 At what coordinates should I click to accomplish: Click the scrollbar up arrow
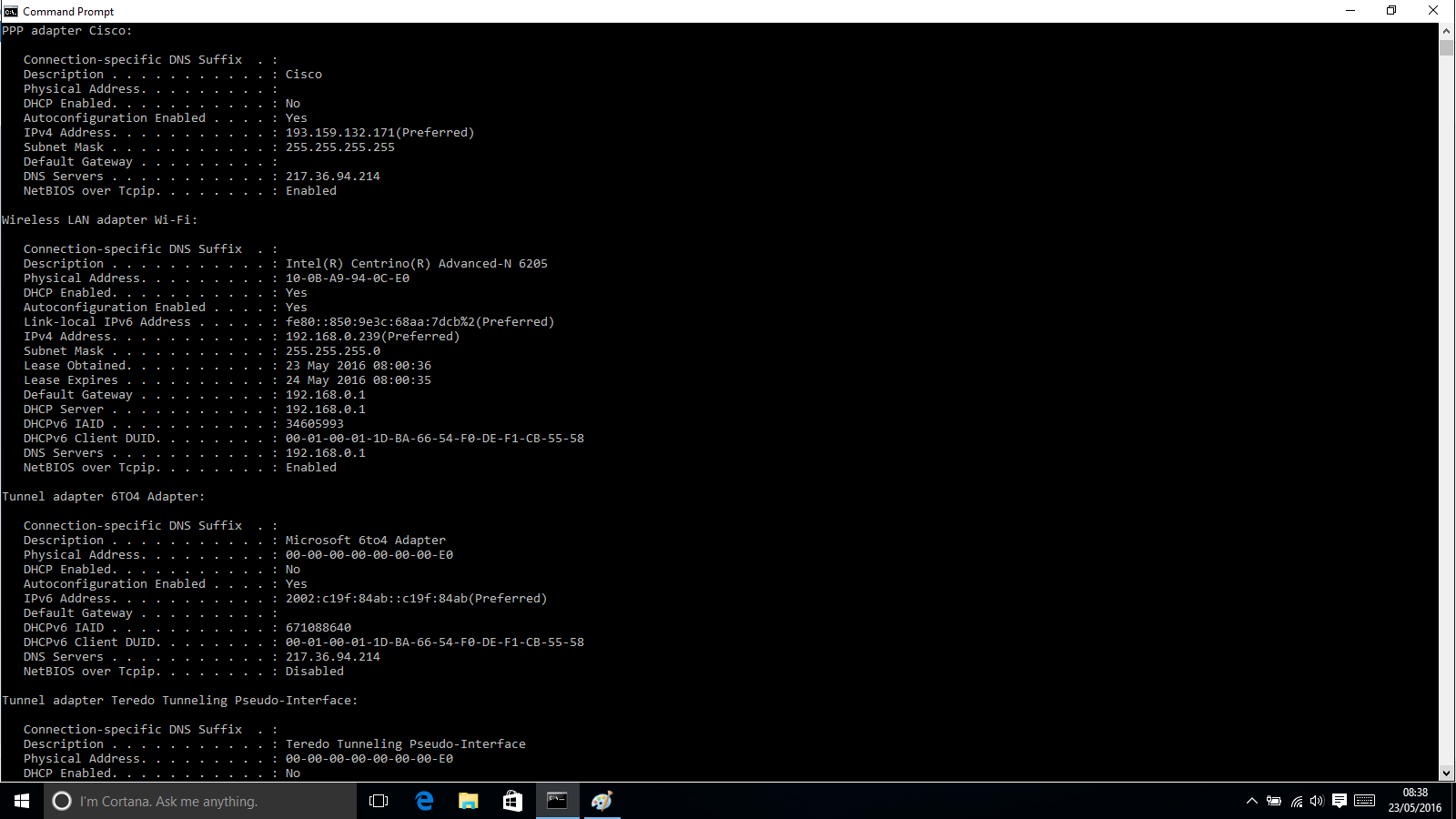point(1446,30)
